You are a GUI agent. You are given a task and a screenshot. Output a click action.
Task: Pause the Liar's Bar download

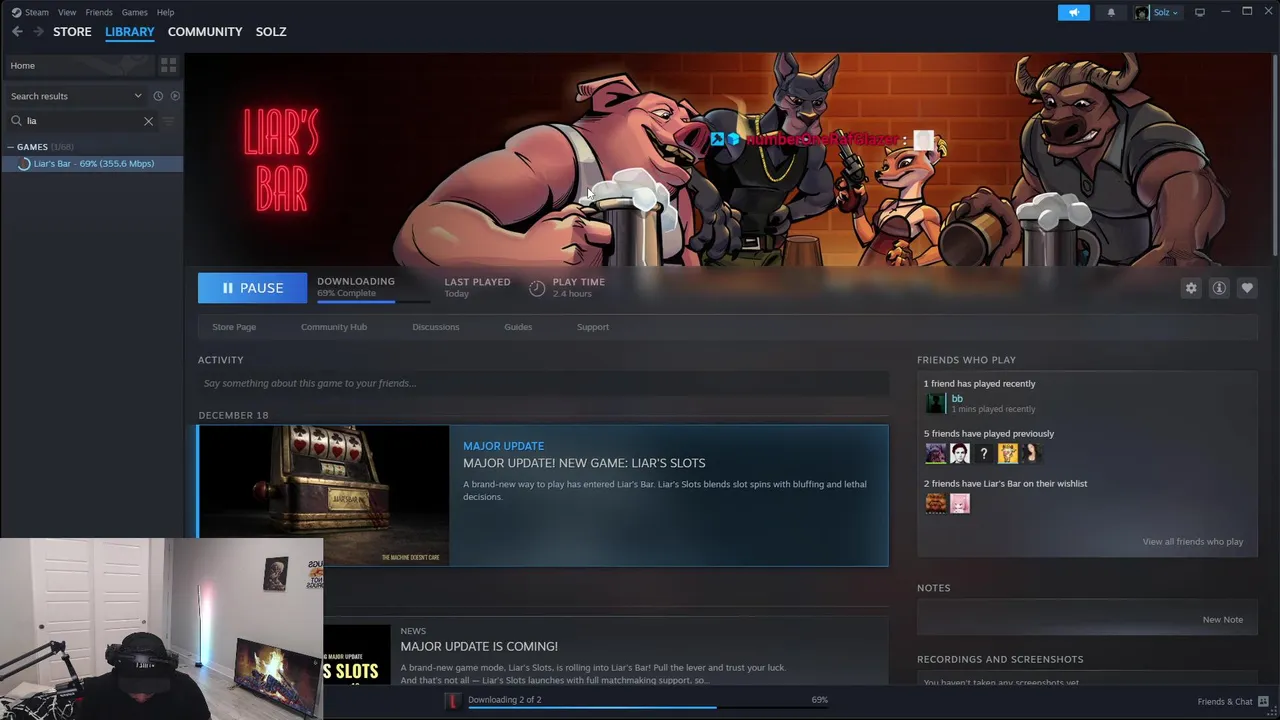[252, 288]
